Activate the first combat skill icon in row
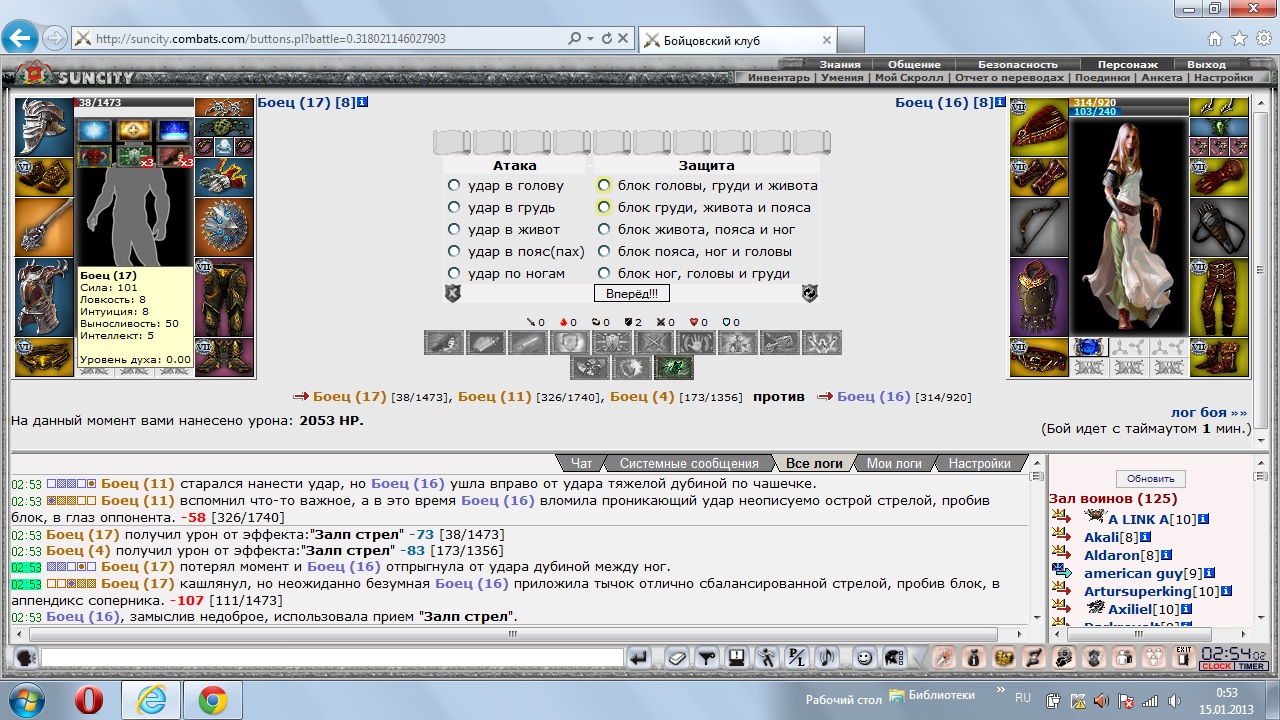 (443, 343)
